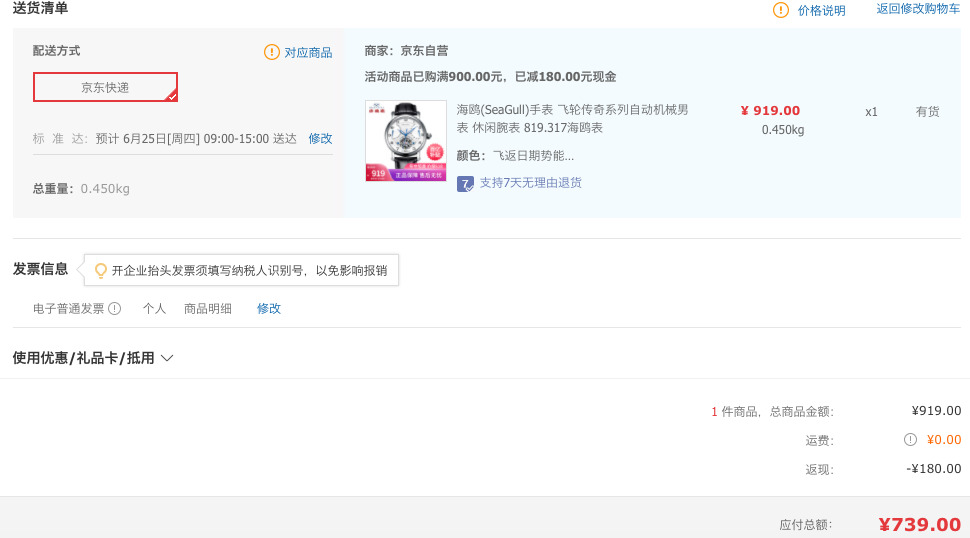Expand 使用优惠/礼品卡/抵用 chevron arrow
Viewport: 970px width, 538px height.
tap(167, 358)
